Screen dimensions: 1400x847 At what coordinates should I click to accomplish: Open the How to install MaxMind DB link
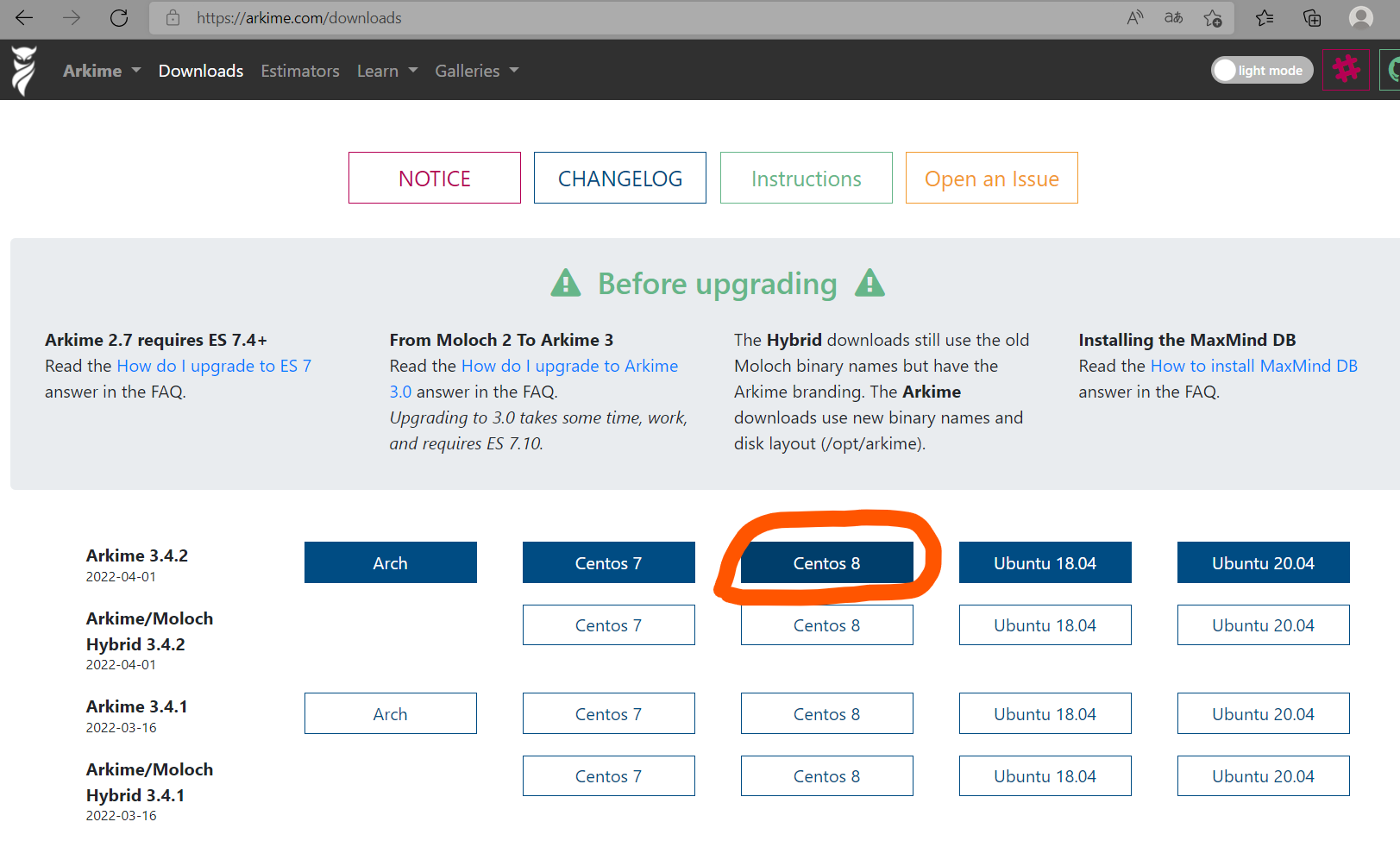[1254, 366]
